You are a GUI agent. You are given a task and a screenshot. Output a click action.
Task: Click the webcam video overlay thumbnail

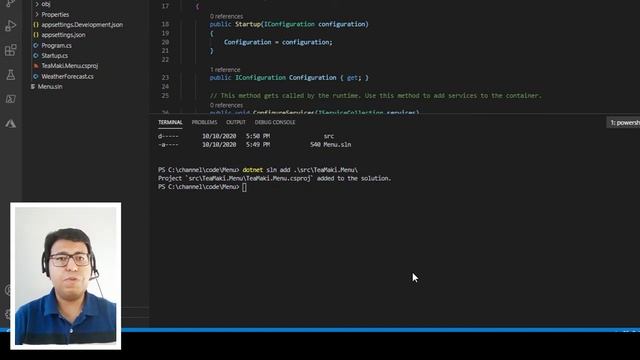pyautogui.click(x=66, y=276)
